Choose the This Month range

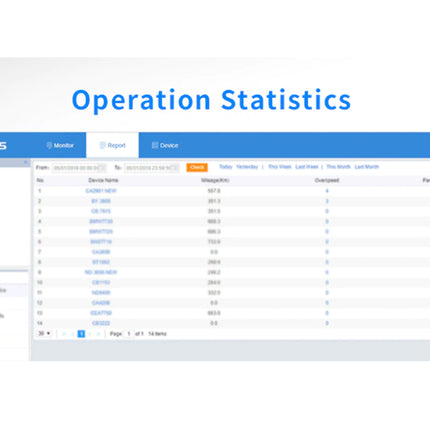coord(338,167)
